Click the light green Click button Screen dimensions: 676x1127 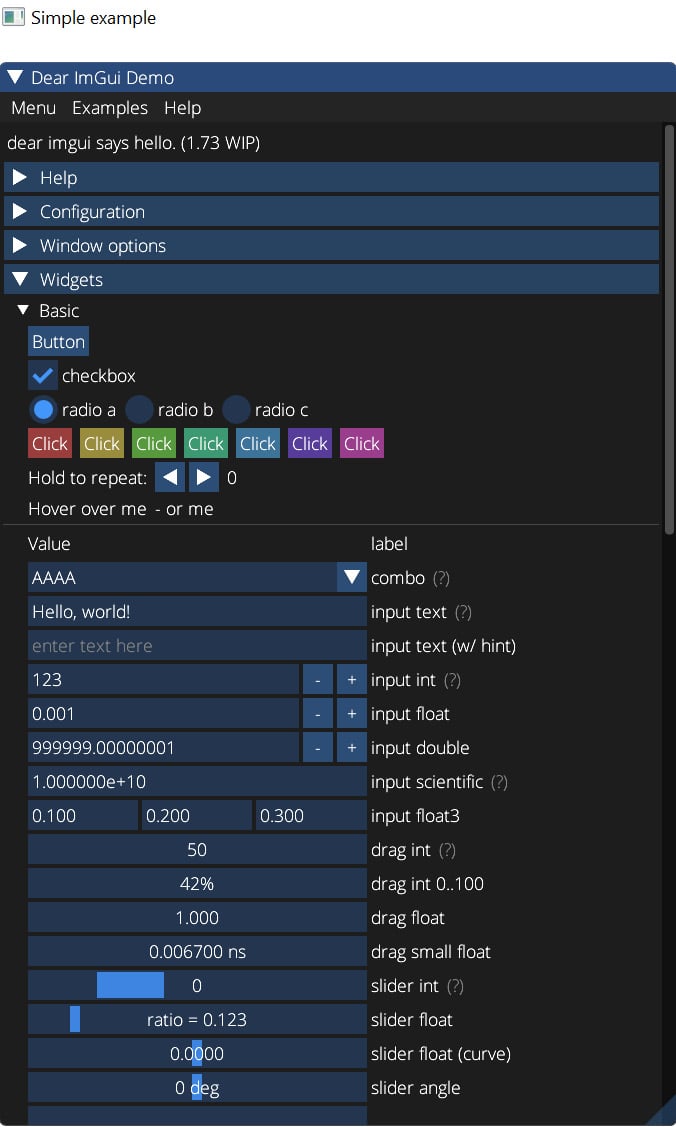click(x=154, y=443)
